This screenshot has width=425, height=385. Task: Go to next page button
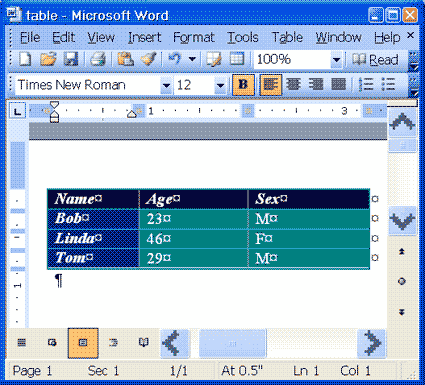click(402, 312)
